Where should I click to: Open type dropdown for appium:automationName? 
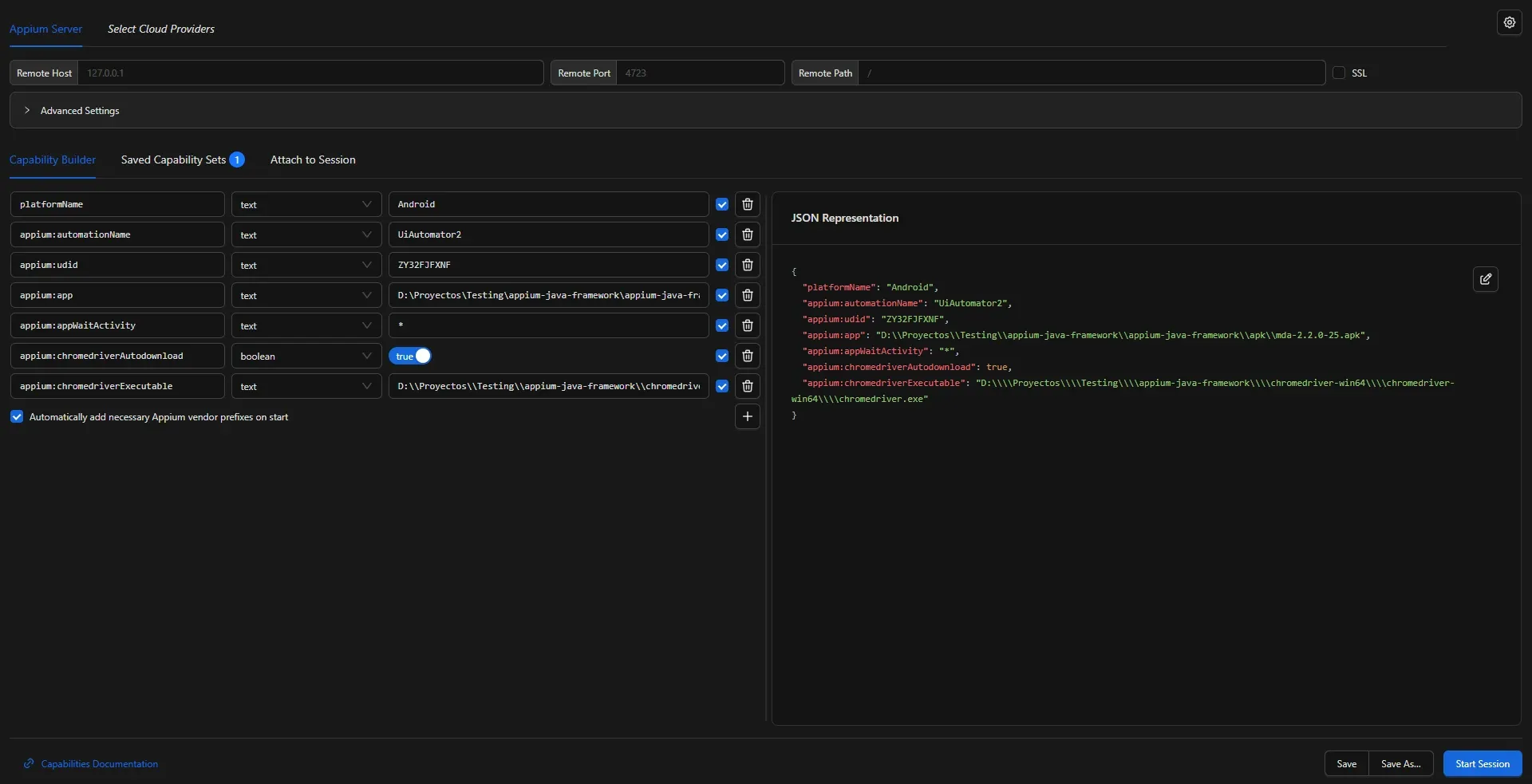pyautogui.click(x=306, y=234)
